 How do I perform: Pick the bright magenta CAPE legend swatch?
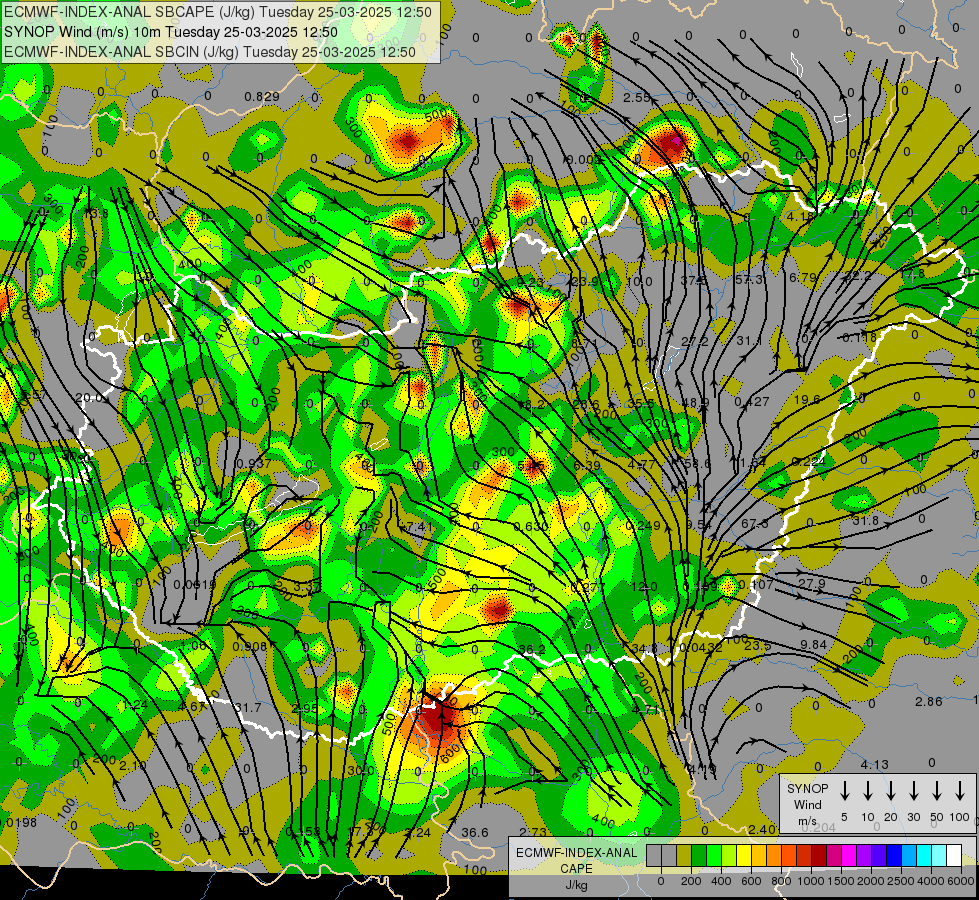point(849,856)
